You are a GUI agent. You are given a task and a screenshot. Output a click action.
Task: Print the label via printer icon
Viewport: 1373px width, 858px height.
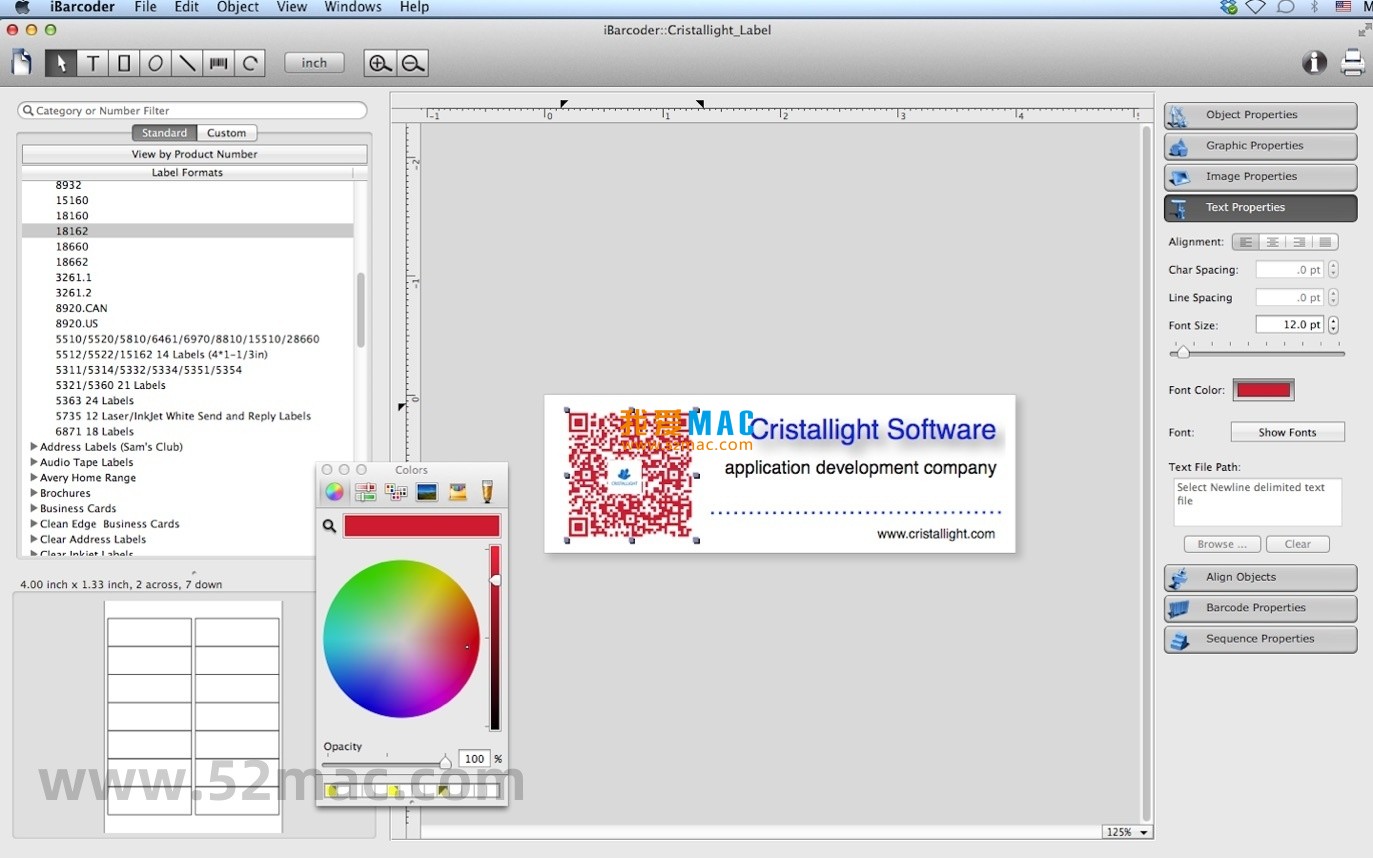pyautogui.click(x=1353, y=63)
